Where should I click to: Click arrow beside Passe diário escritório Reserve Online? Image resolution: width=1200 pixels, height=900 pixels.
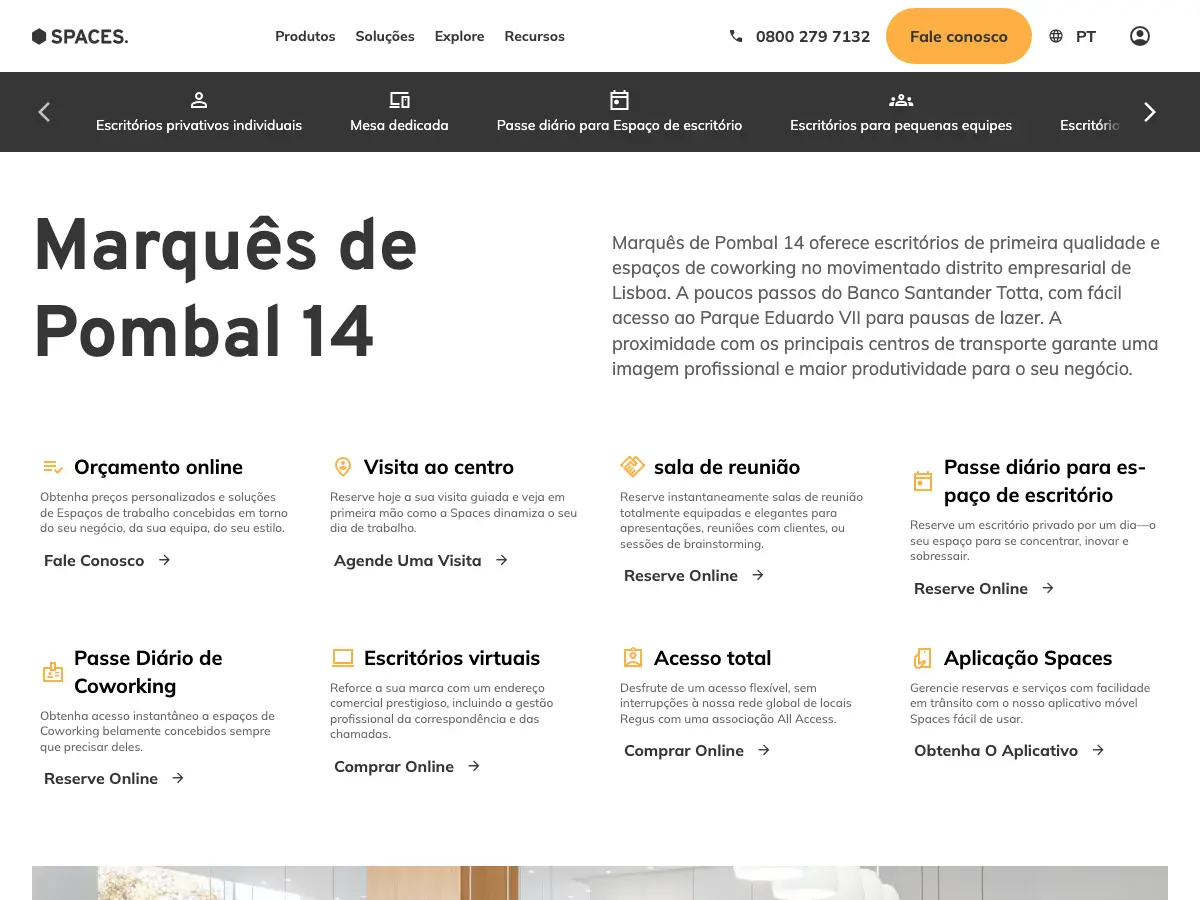(x=1048, y=588)
